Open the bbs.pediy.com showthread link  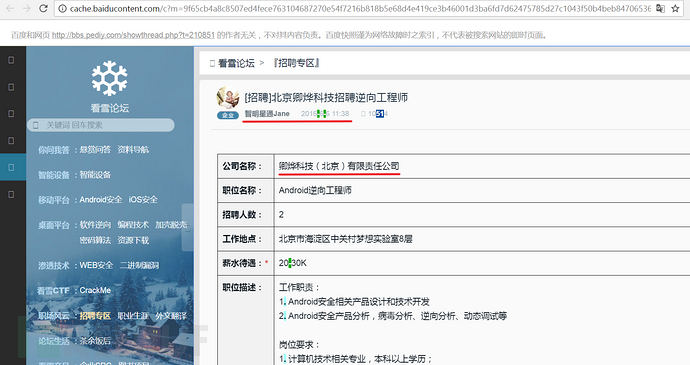[133, 35]
